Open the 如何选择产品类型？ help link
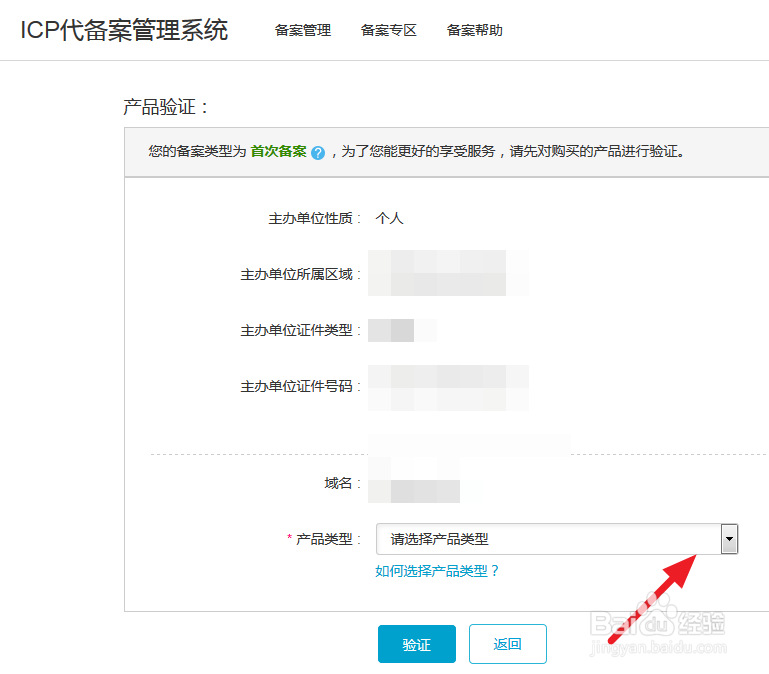769x674 pixels. coord(437,571)
